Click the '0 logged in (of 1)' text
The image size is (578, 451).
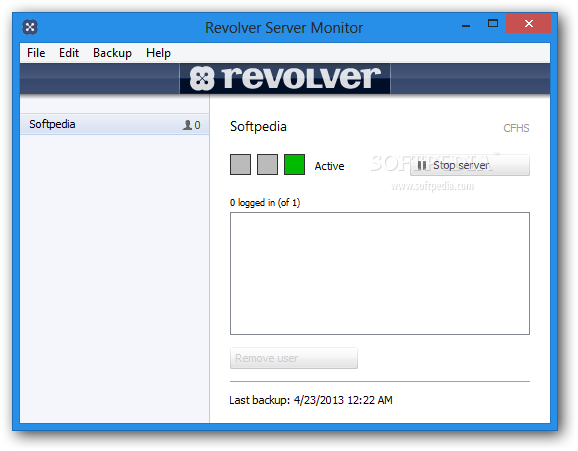point(265,202)
